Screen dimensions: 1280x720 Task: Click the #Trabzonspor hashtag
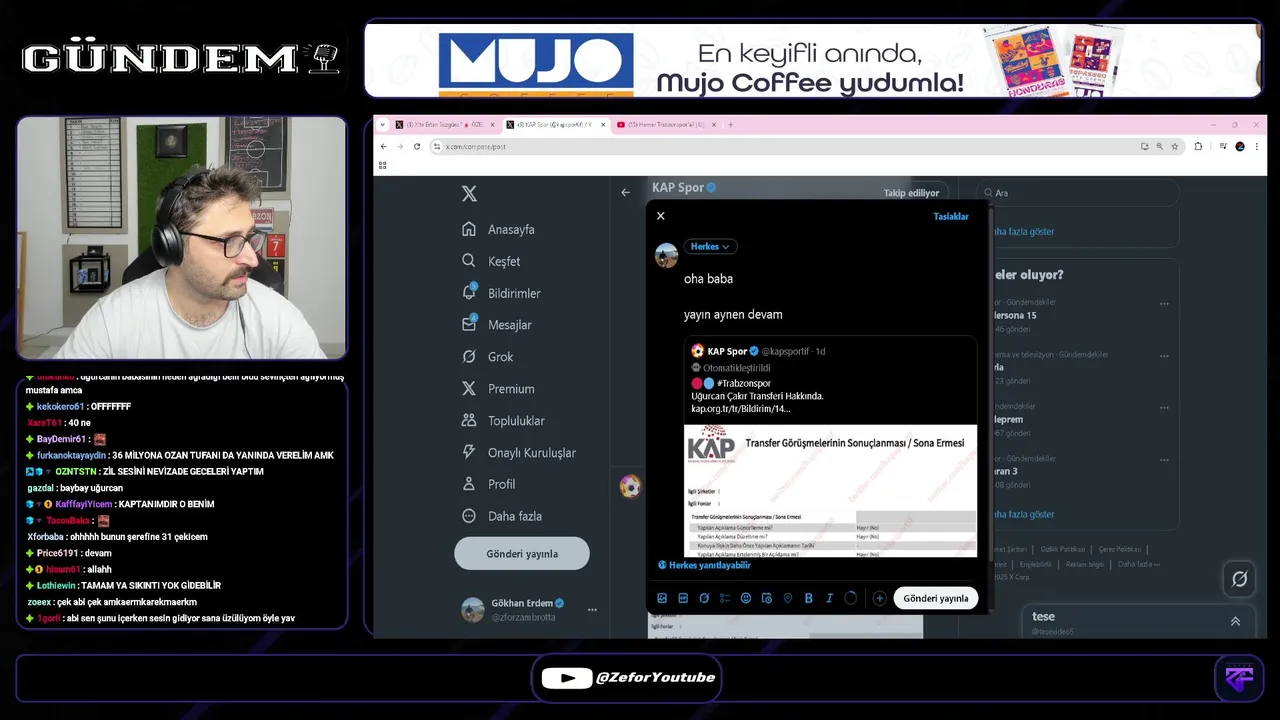click(744, 383)
